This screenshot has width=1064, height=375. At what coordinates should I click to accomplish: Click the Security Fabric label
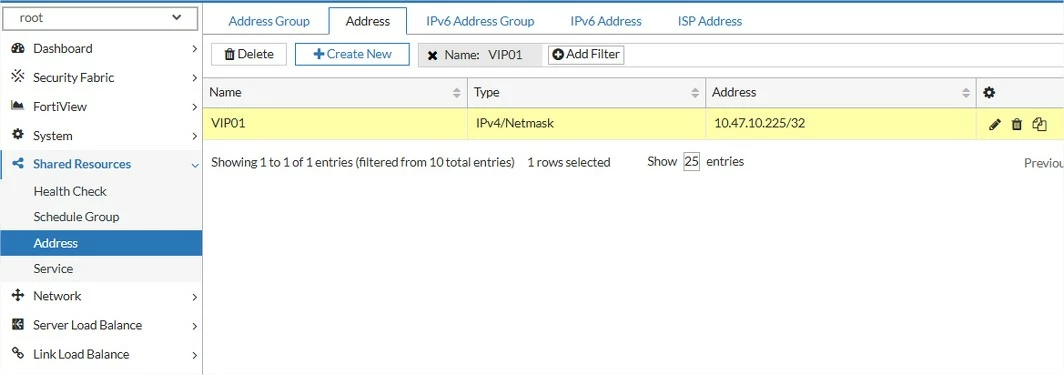73,77
